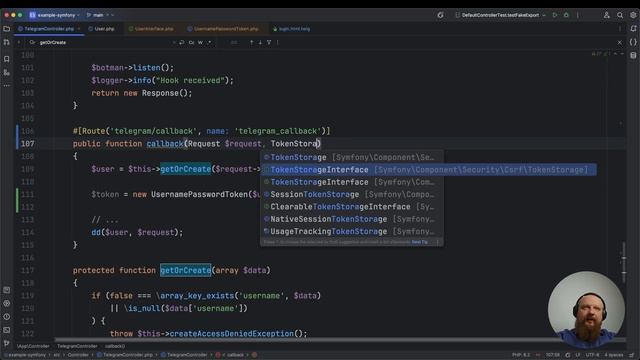
Task: Expand the replace field arrow in search bar
Action: click(18, 42)
